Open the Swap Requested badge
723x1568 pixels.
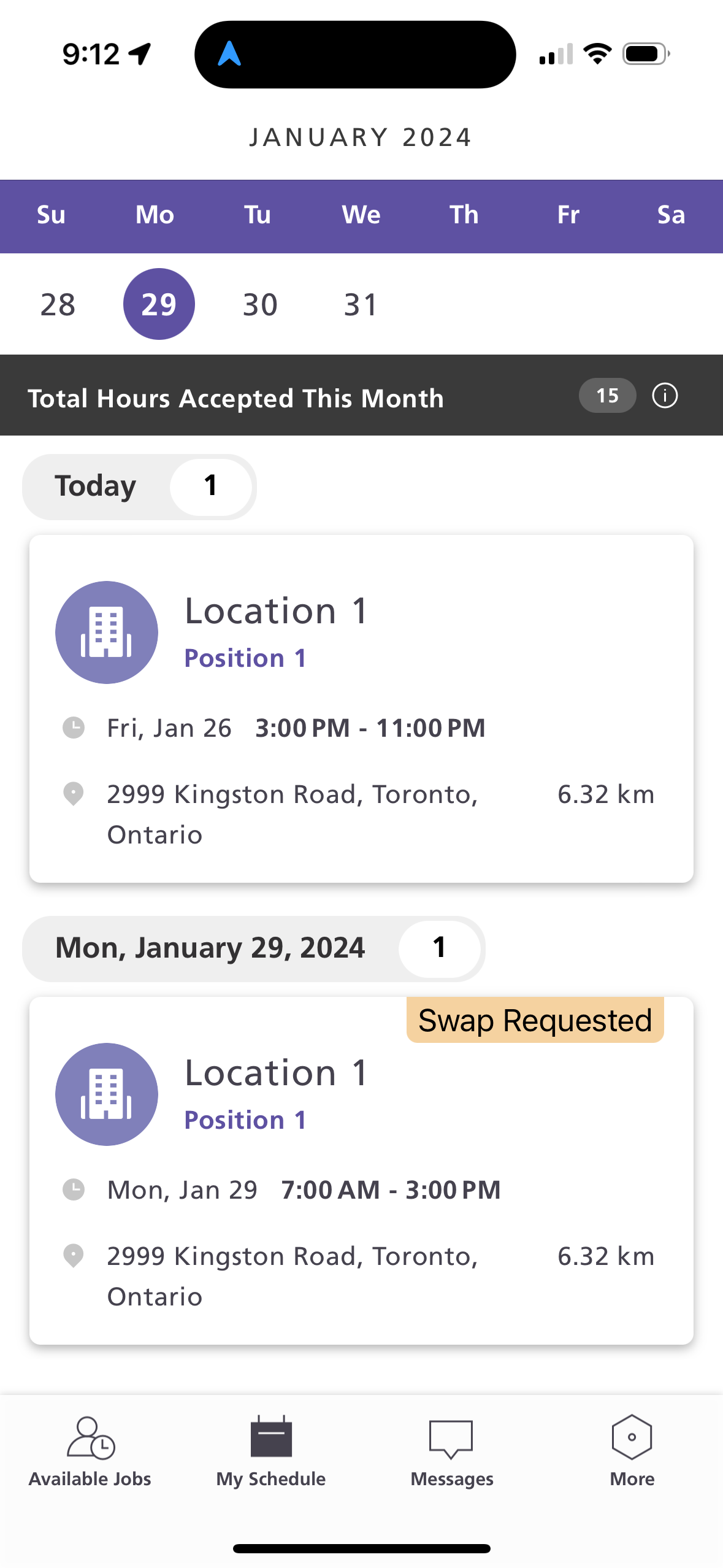tap(535, 1020)
